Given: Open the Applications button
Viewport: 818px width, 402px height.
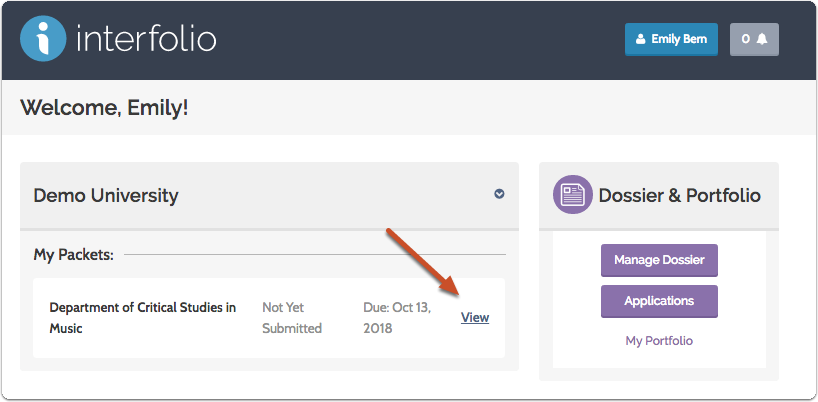Looking at the screenshot, I should click(x=659, y=301).
